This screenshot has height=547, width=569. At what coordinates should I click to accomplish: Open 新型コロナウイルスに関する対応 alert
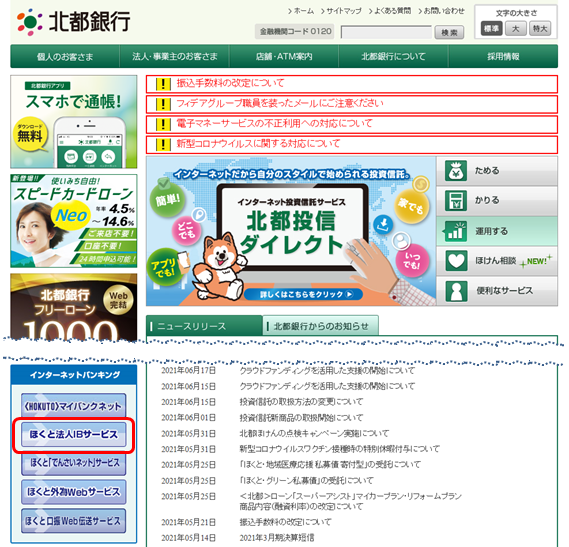[x=258, y=144]
